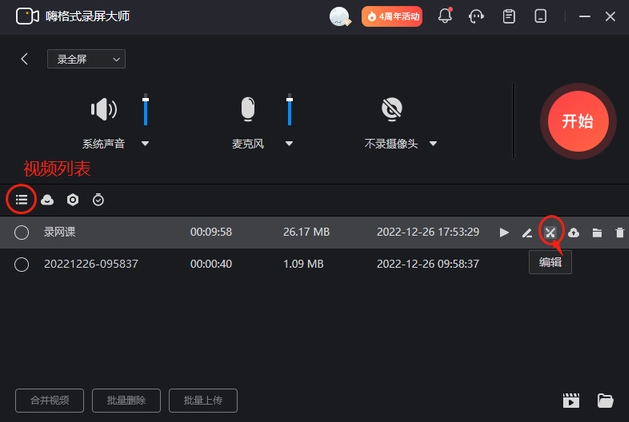
Task: Open the video clapperboard player icon
Action: (571, 400)
